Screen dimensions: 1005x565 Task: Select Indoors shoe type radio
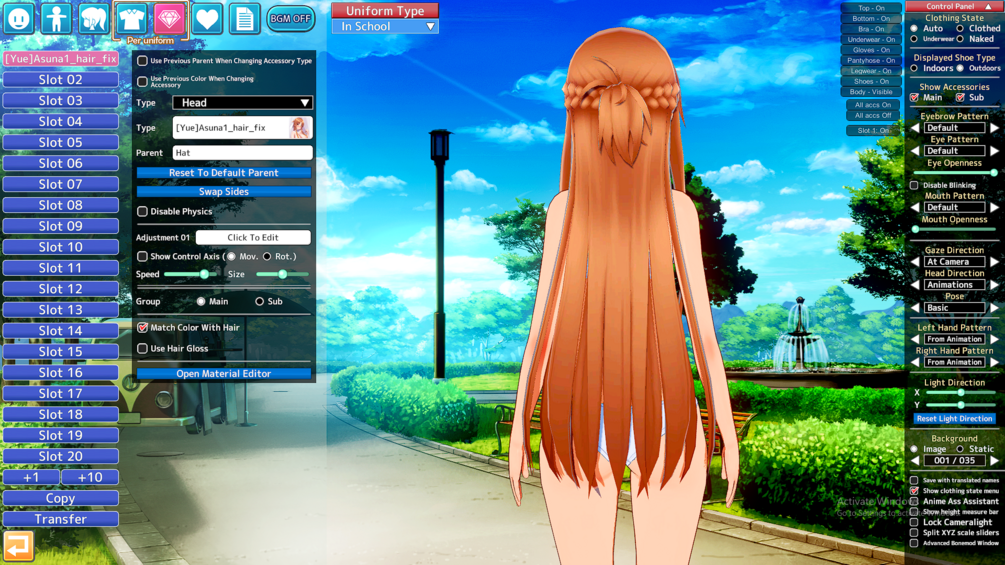914,68
